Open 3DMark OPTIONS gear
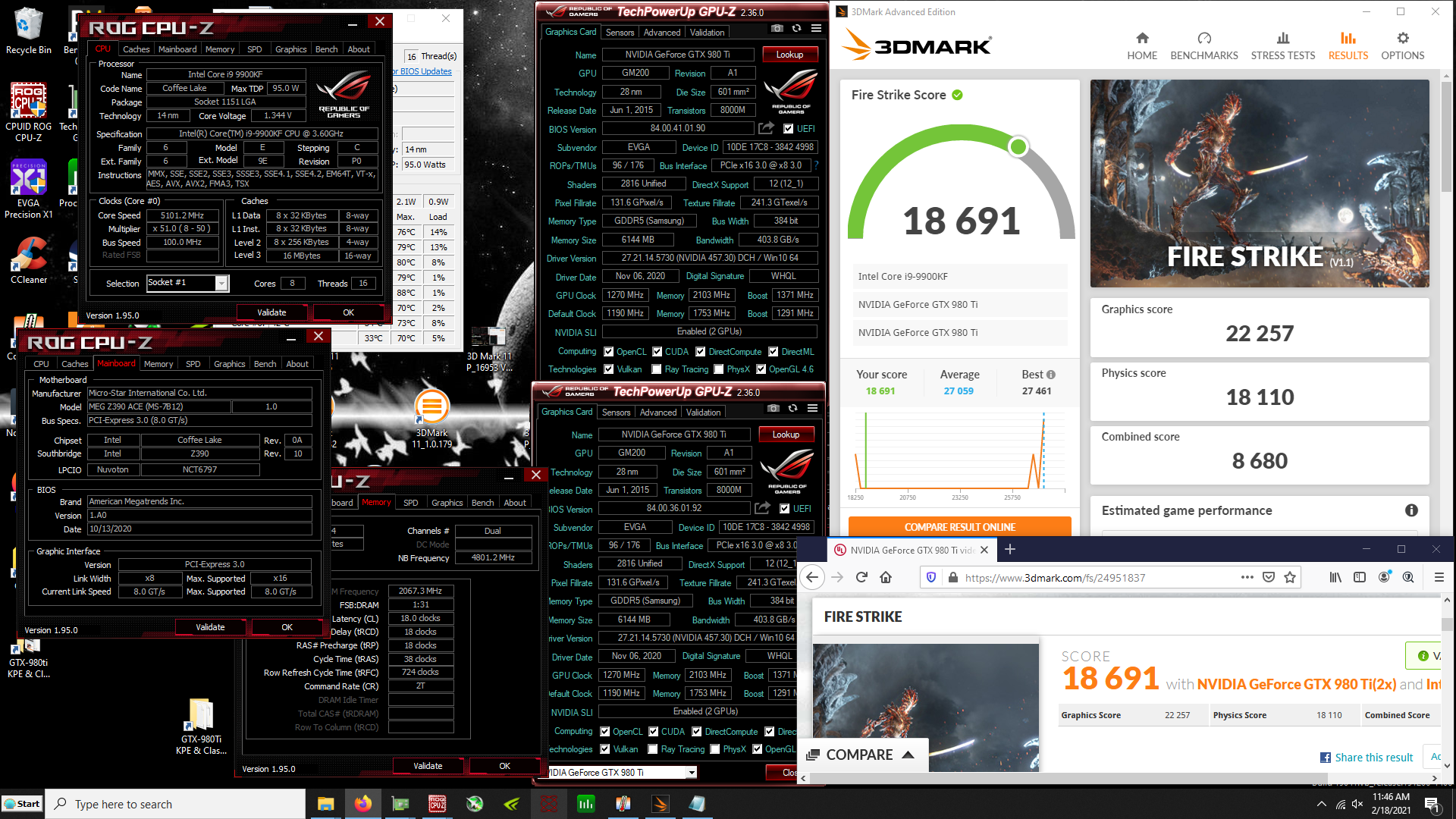1456x819 pixels. [1403, 46]
